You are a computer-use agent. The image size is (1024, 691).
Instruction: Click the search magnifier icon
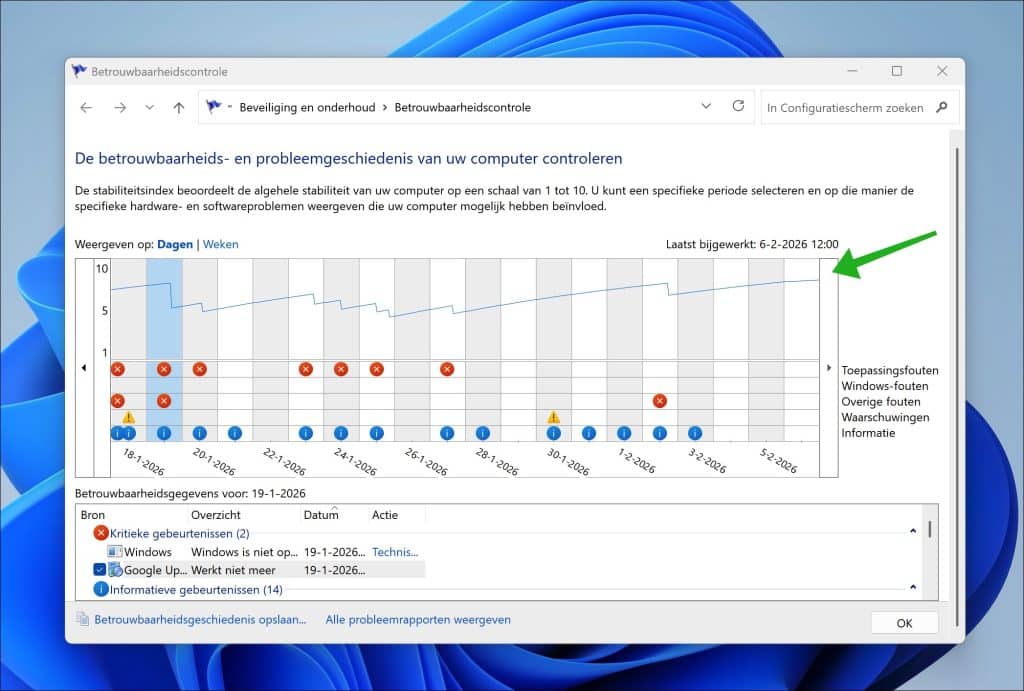pos(941,108)
